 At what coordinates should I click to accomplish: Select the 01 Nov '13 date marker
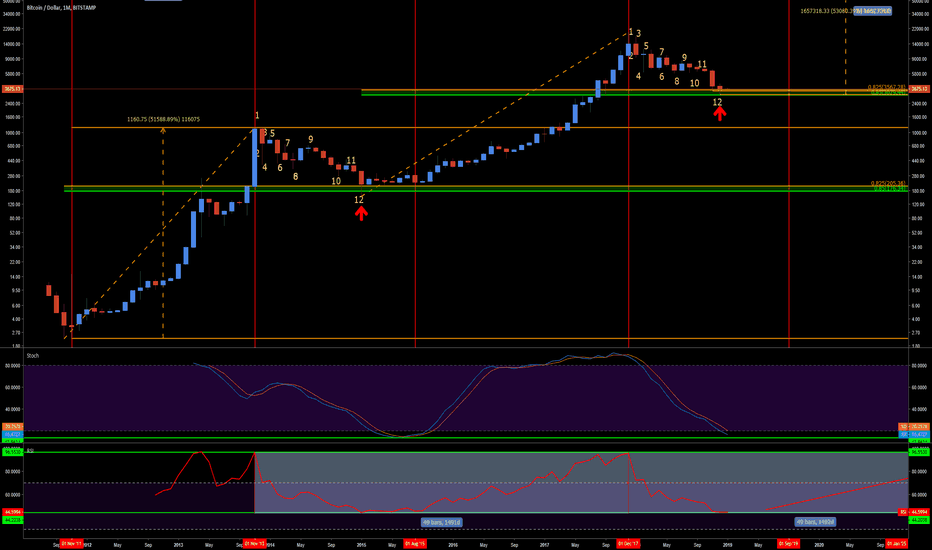(x=254, y=543)
